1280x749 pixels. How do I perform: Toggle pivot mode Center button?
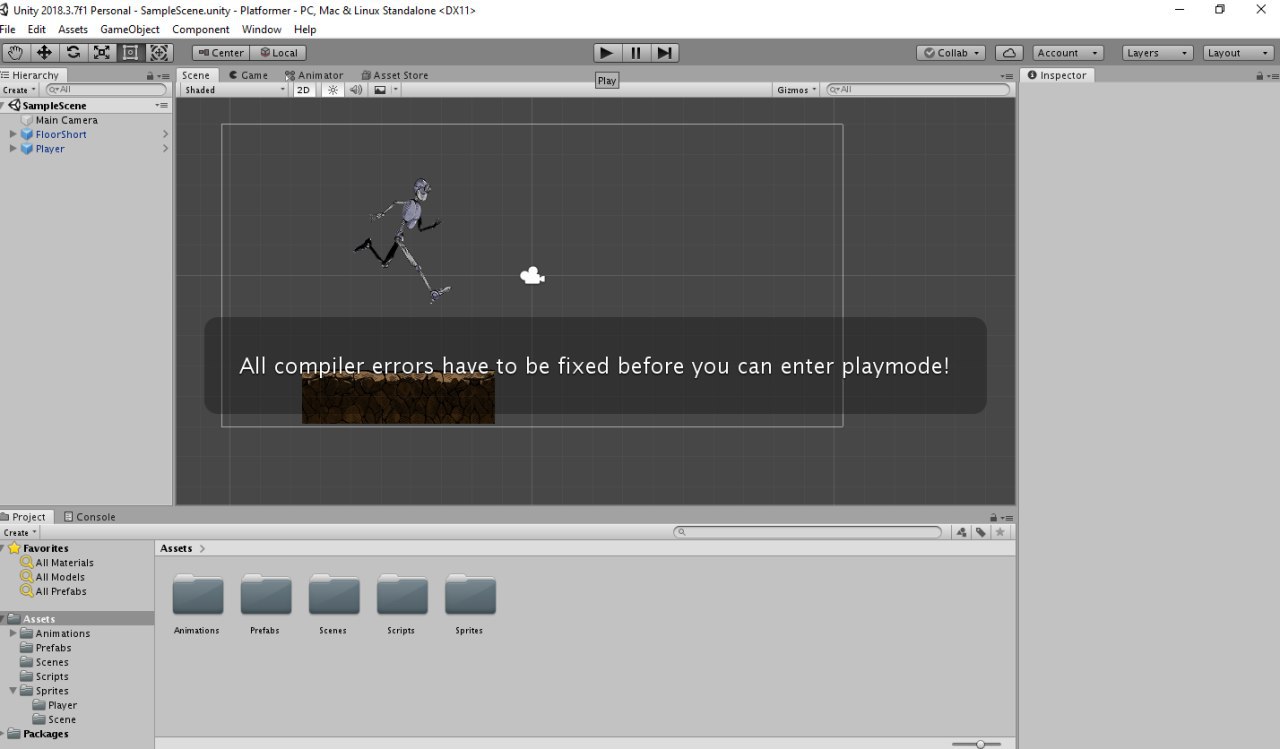point(221,53)
